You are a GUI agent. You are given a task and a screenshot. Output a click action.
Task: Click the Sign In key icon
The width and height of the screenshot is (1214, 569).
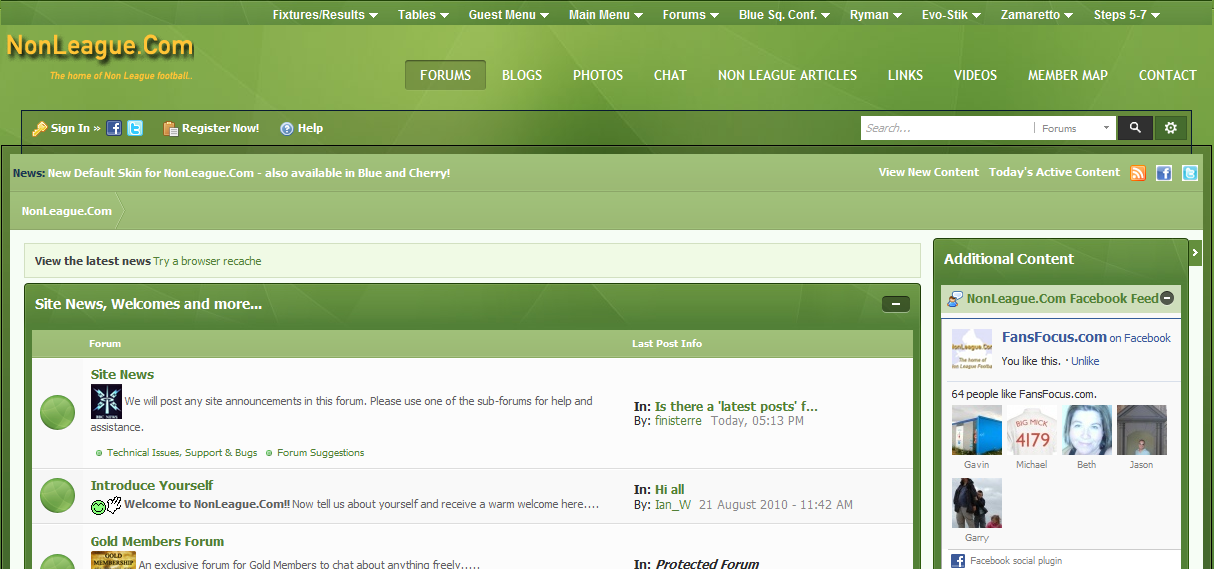[x=40, y=128]
